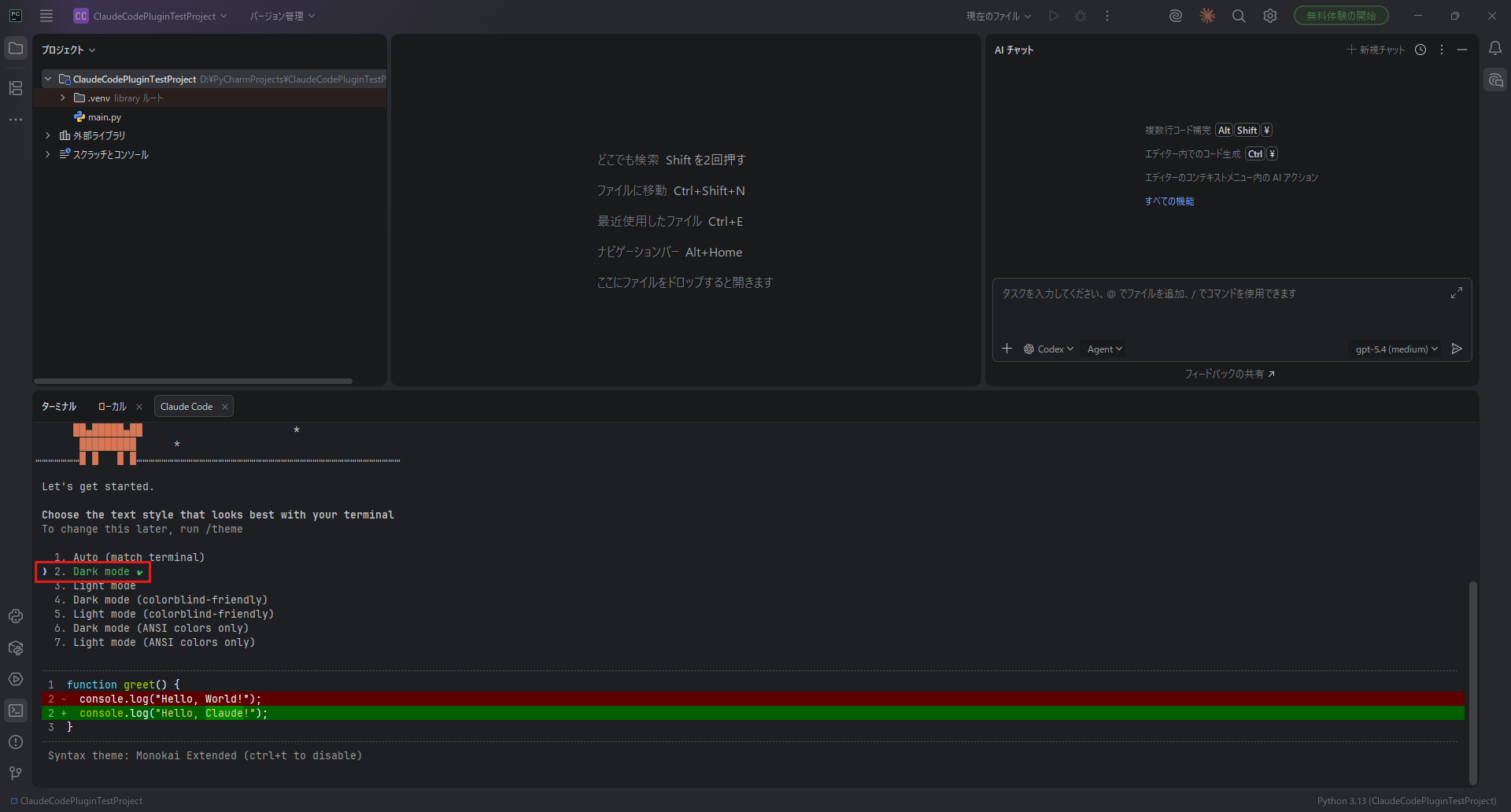Viewport: 1511px width, 812px height.
Task: Open the notifications bell icon
Action: point(1494,49)
